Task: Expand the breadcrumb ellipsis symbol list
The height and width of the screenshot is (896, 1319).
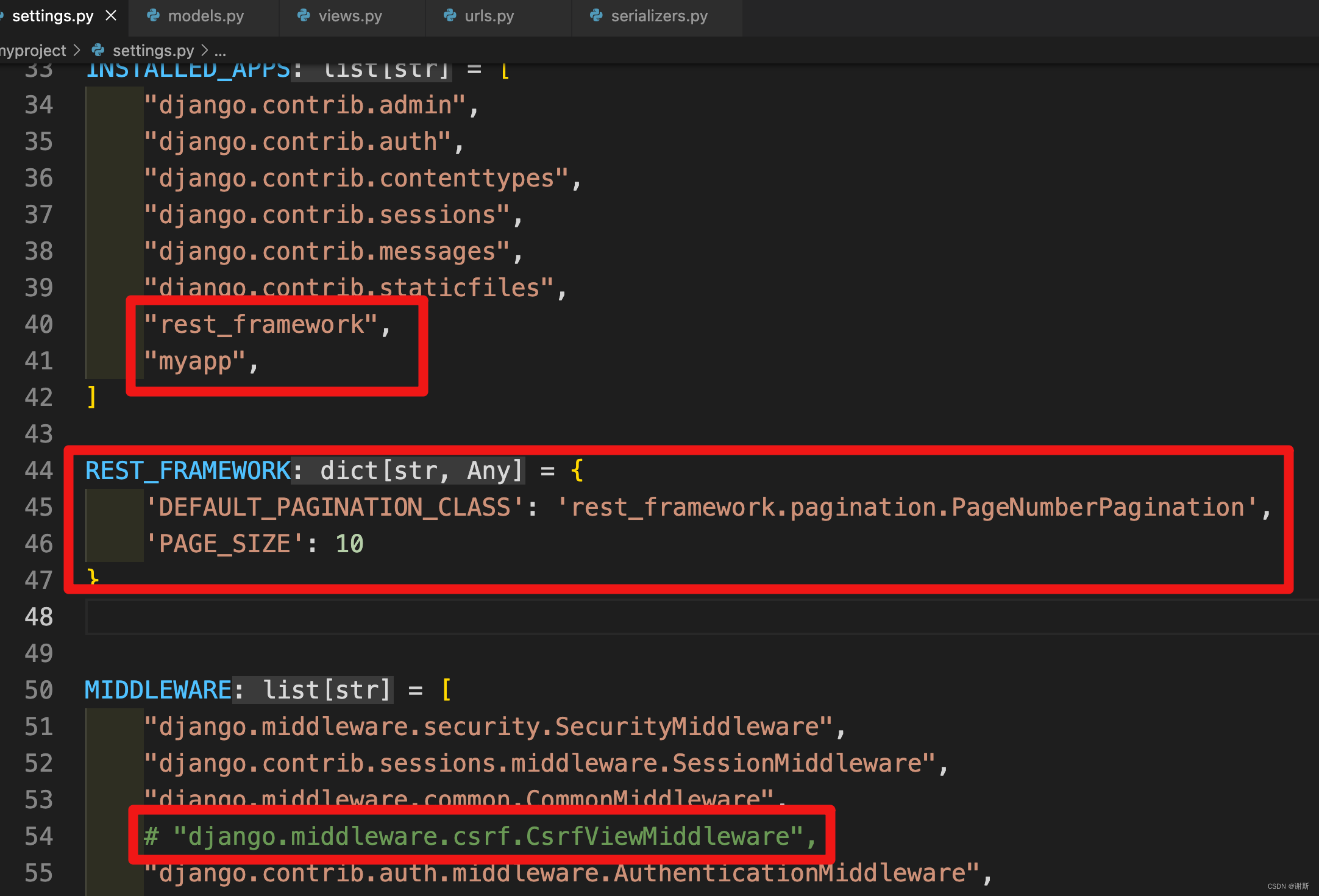Action: click(x=220, y=51)
